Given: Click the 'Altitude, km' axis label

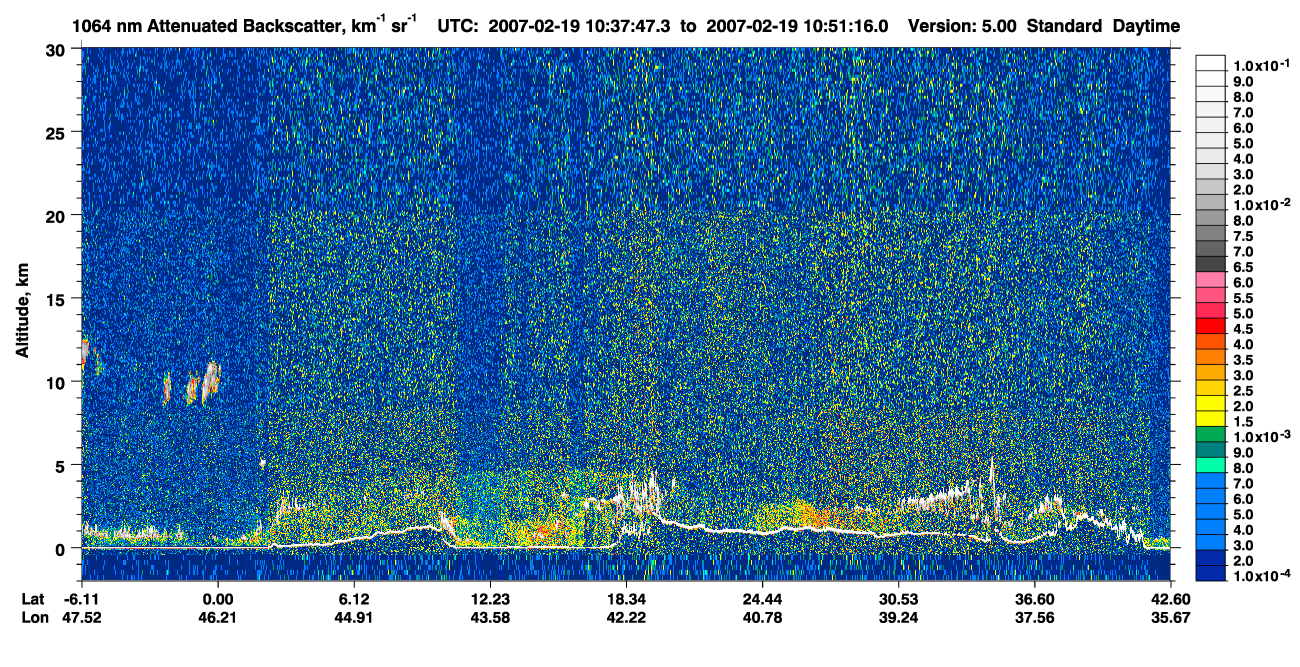Looking at the screenshot, I should [24, 312].
